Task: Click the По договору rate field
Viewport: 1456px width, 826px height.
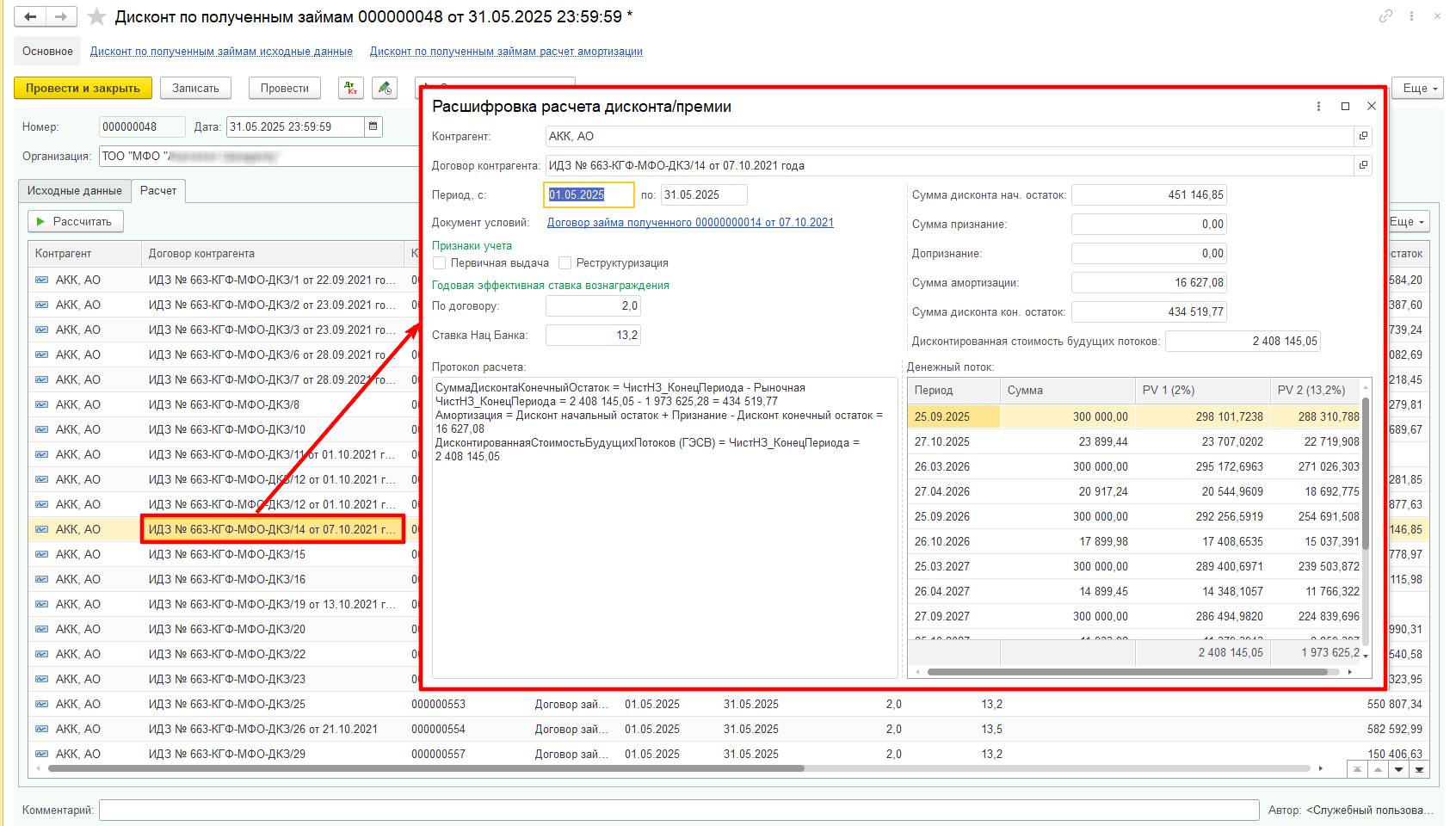Action: coord(593,305)
